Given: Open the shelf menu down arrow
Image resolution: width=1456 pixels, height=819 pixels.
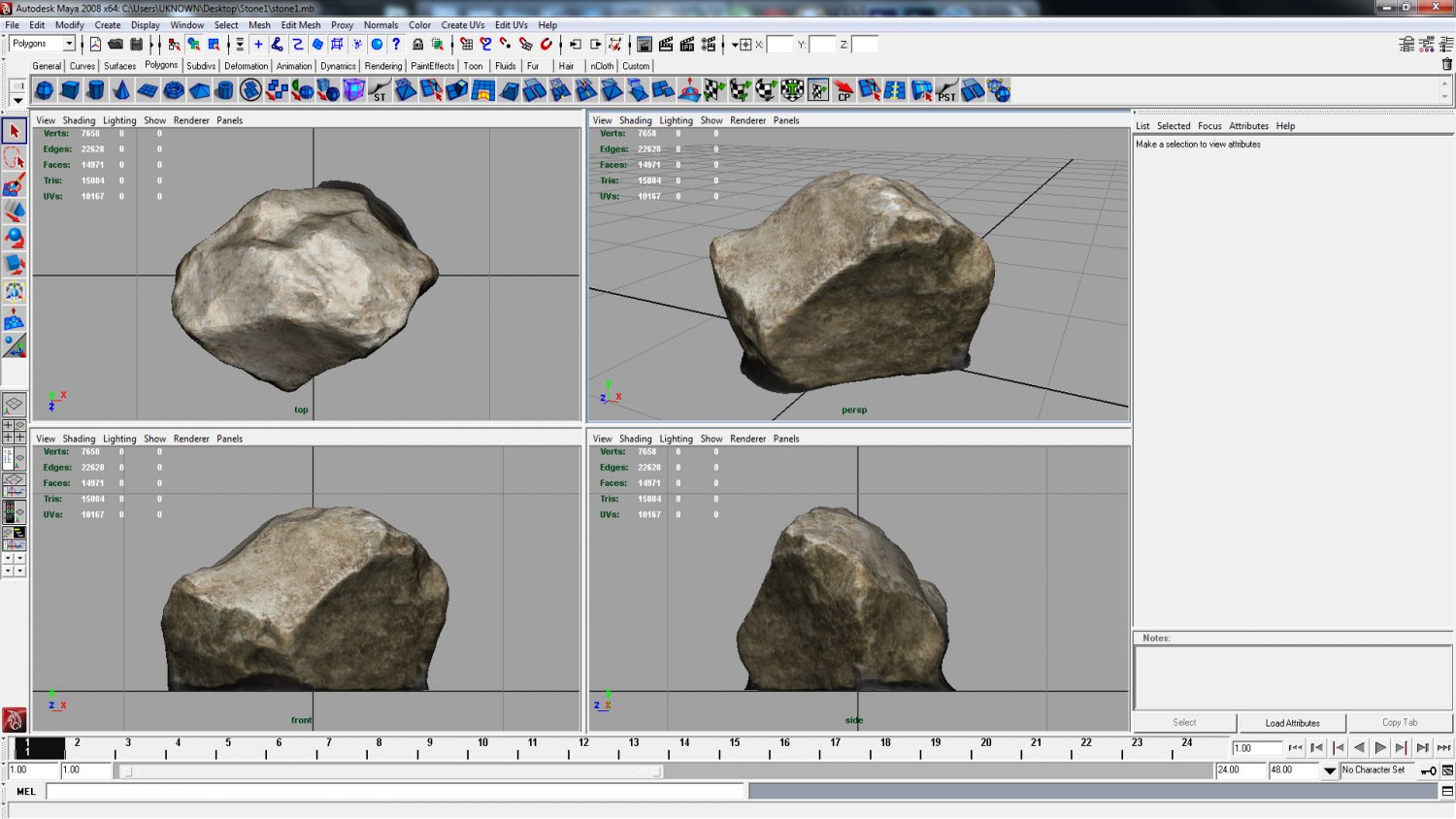Looking at the screenshot, I should point(17,100).
